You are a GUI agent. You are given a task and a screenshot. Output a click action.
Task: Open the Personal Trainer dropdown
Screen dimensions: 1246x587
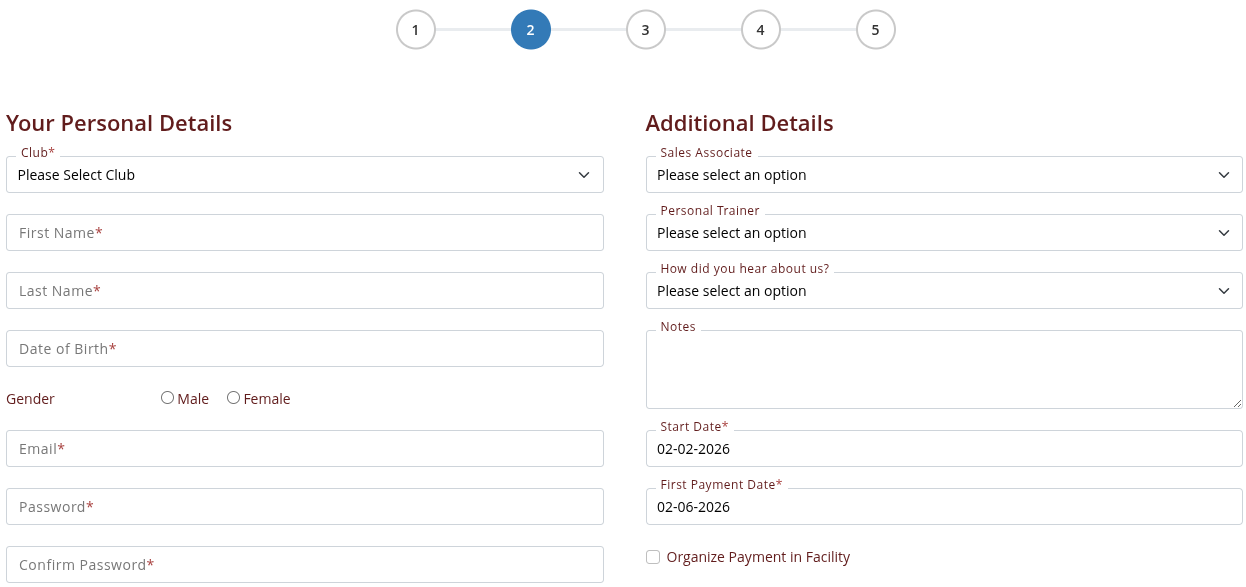tap(944, 233)
